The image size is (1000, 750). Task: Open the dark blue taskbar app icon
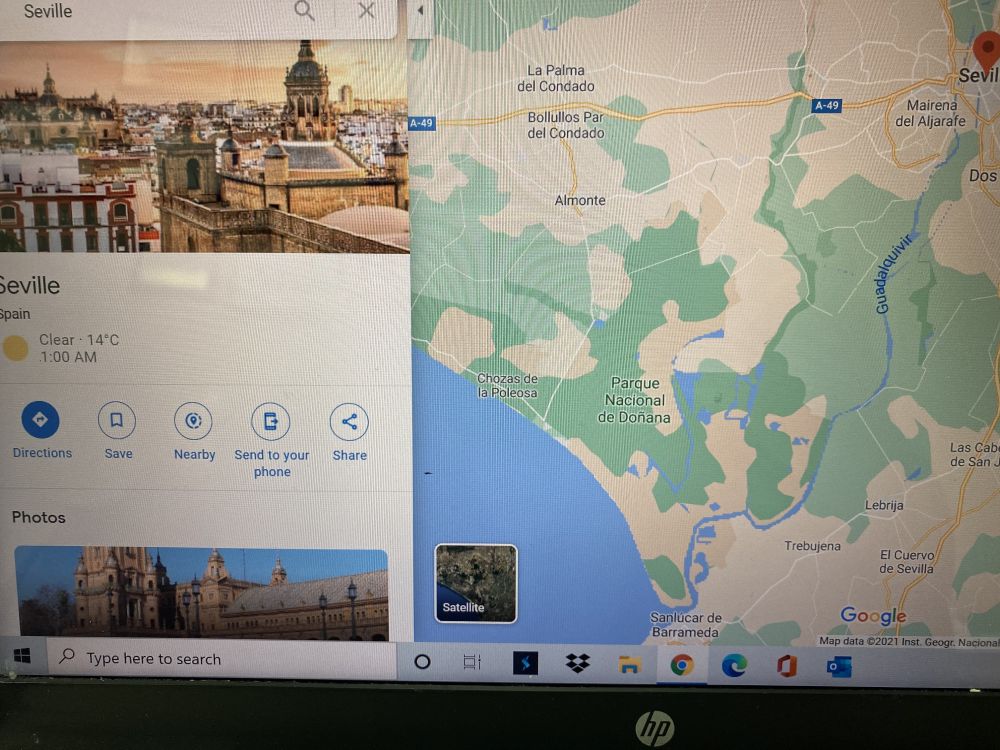pos(526,663)
